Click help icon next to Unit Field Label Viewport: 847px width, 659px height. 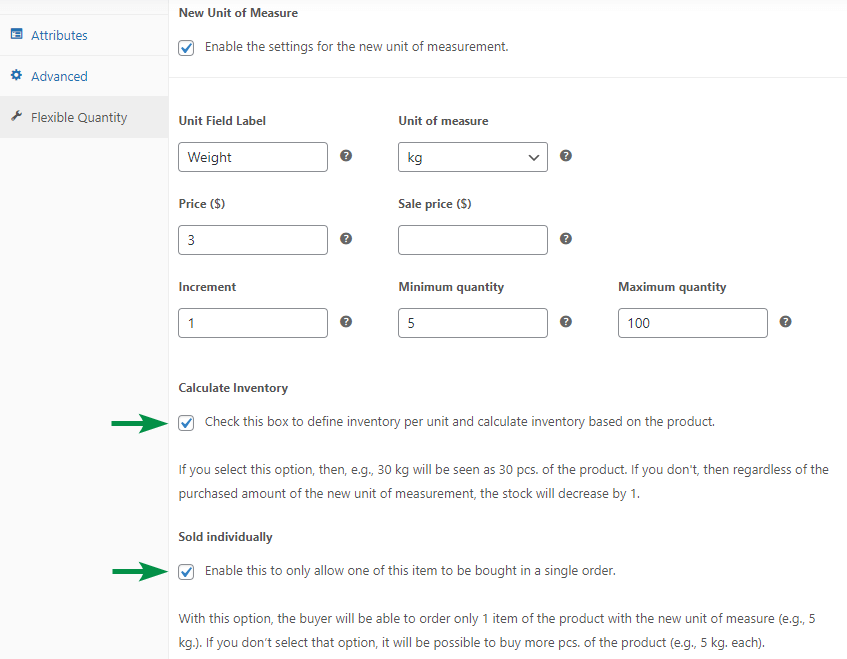(x=346, y=156)
